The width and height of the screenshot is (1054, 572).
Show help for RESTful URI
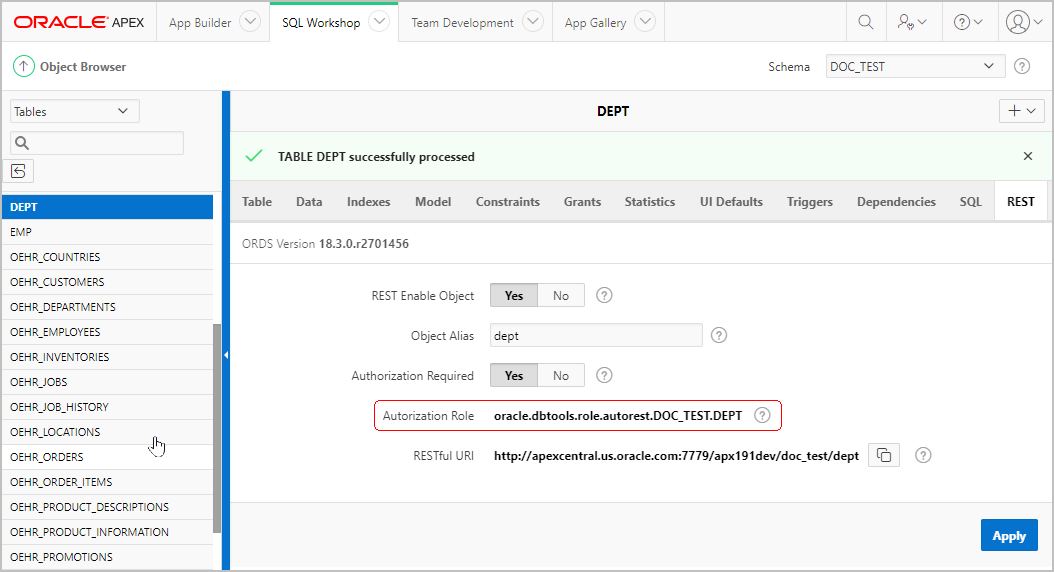(x=923, y=455)
